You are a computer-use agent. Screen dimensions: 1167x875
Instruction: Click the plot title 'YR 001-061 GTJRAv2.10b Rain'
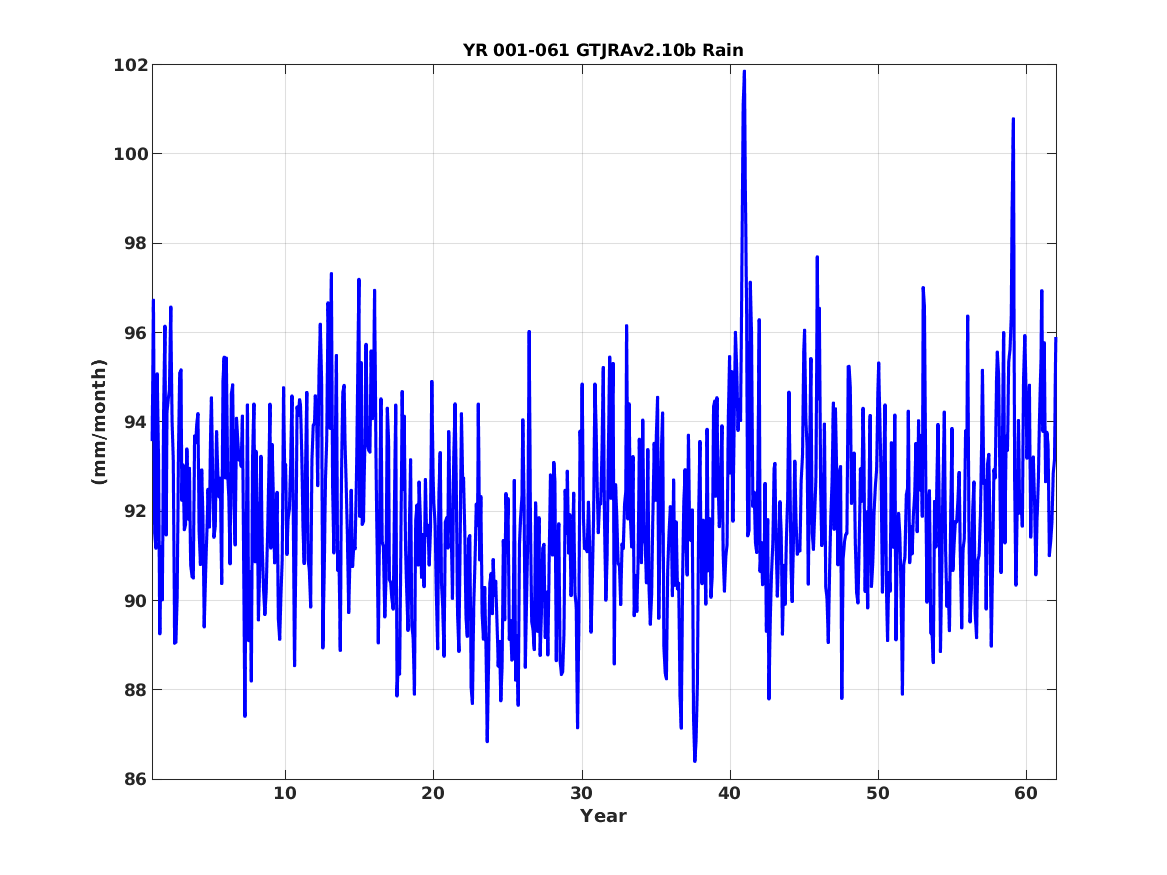(x=603, y=50)
